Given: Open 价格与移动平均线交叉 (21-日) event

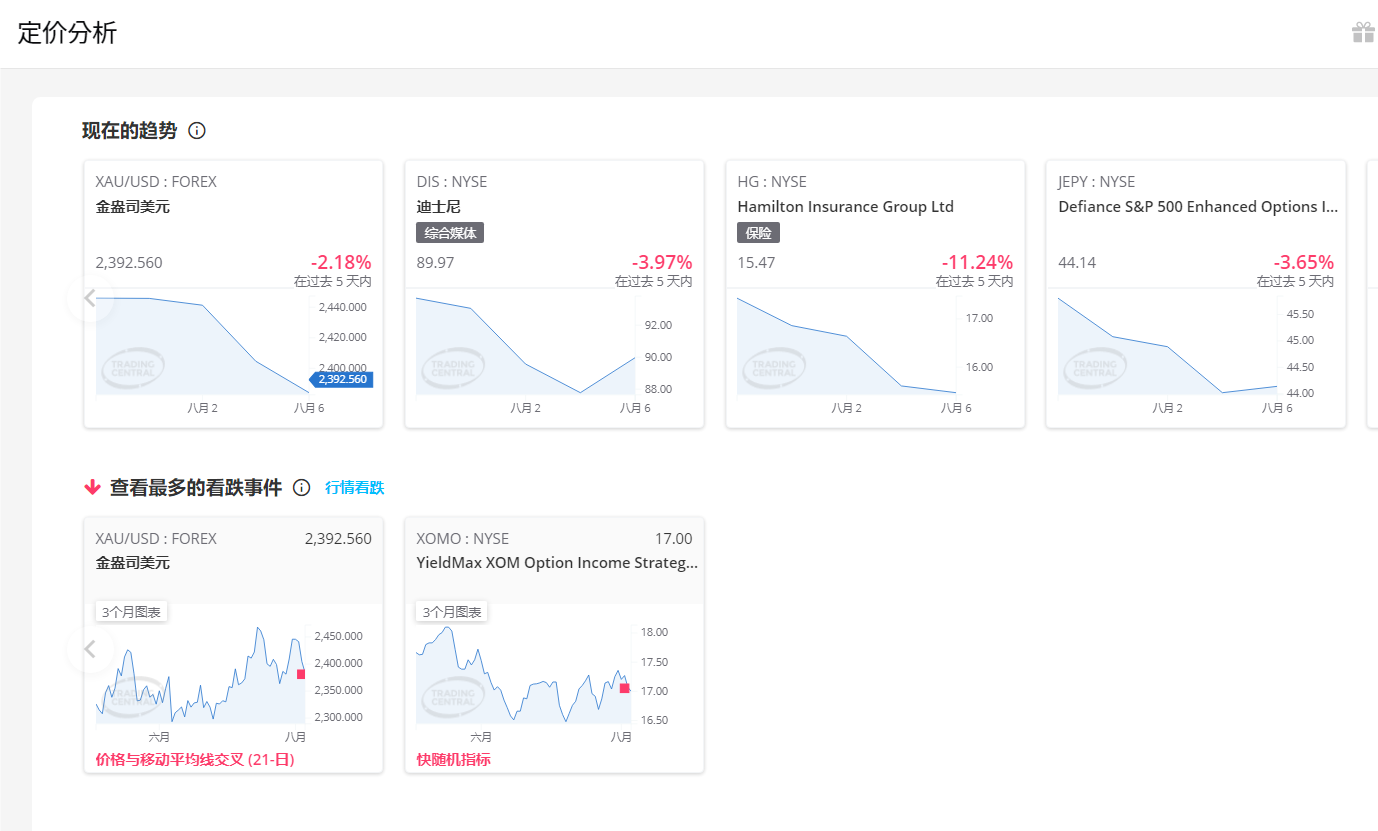Looking at the screenshot, I should point(195,760).
